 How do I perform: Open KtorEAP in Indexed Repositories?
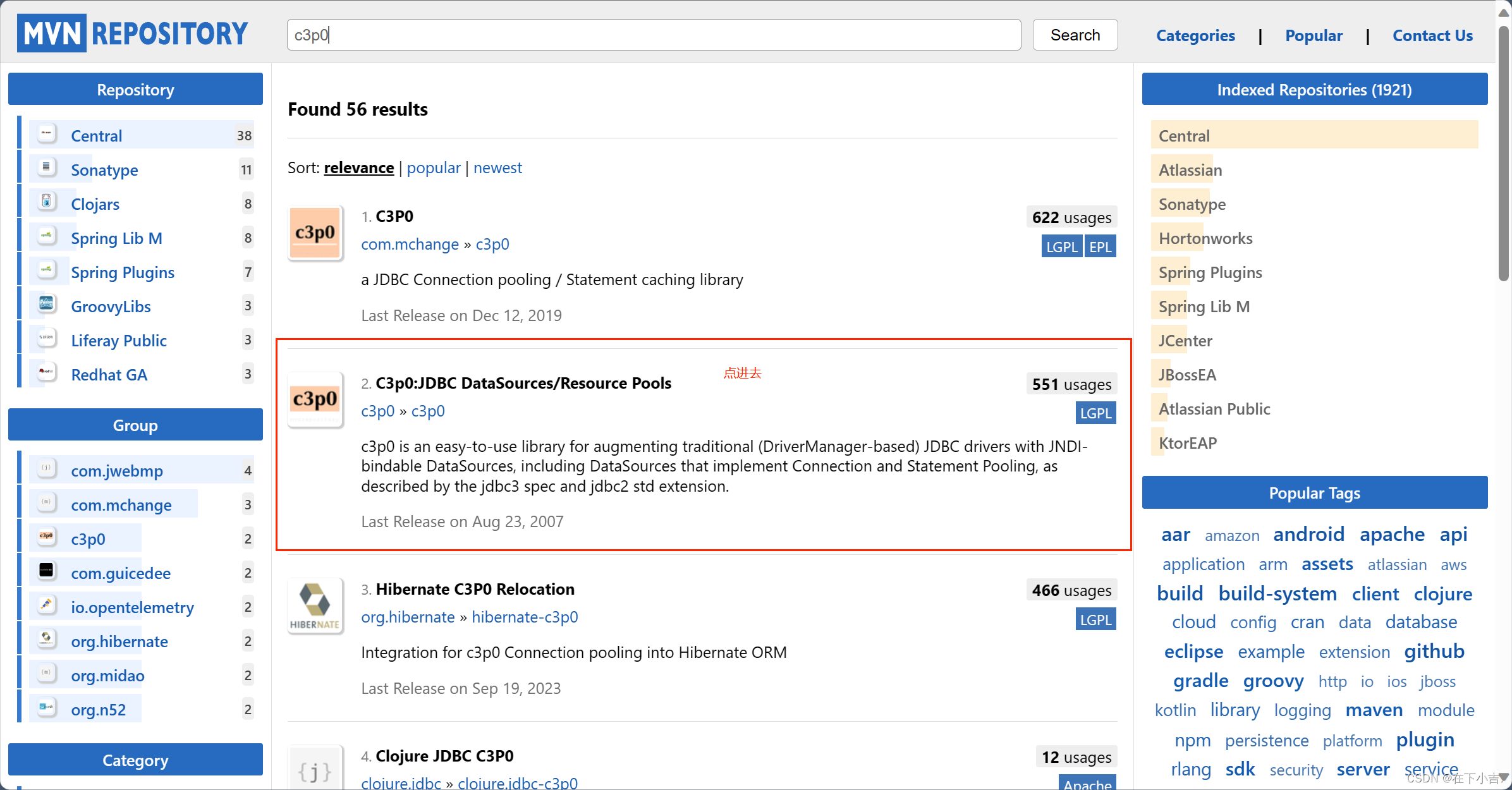click(1188, 443)
